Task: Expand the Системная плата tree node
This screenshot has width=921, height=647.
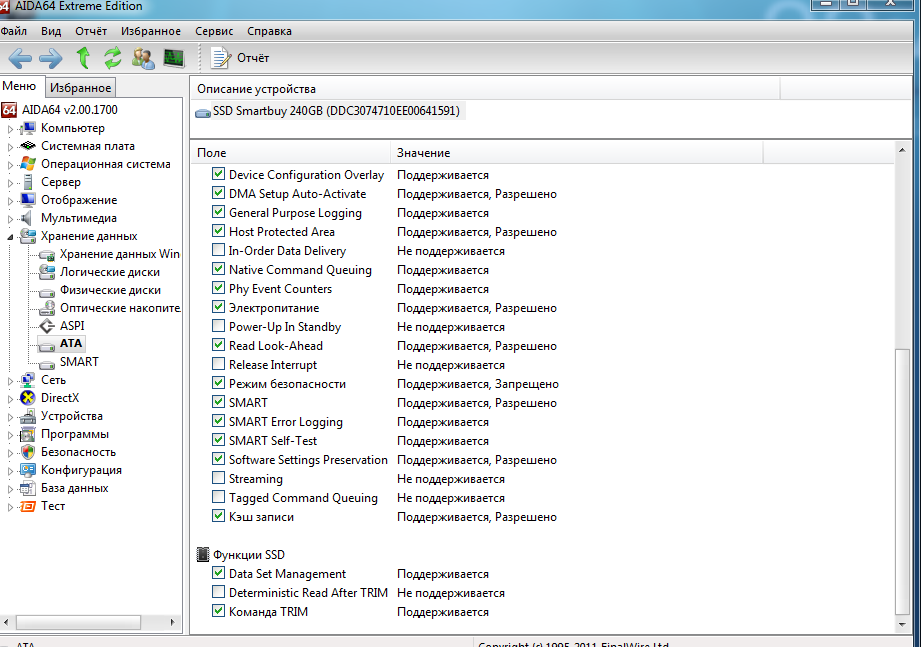Action: 10,147
